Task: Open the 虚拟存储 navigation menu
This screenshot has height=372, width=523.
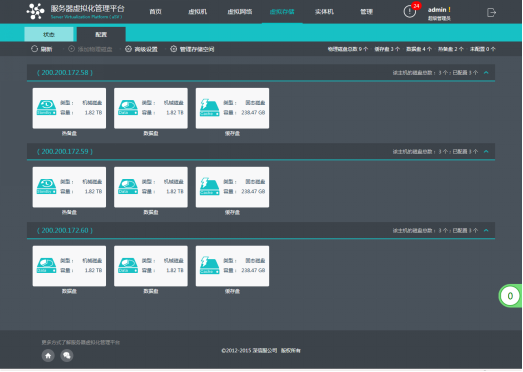Action: pyautogui.click(x=282, y=12)
